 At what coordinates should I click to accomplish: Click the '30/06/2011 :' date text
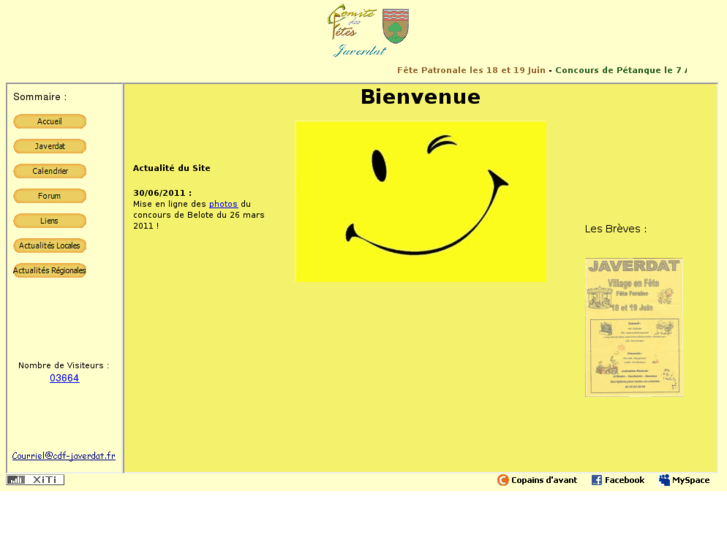point(162,193)
